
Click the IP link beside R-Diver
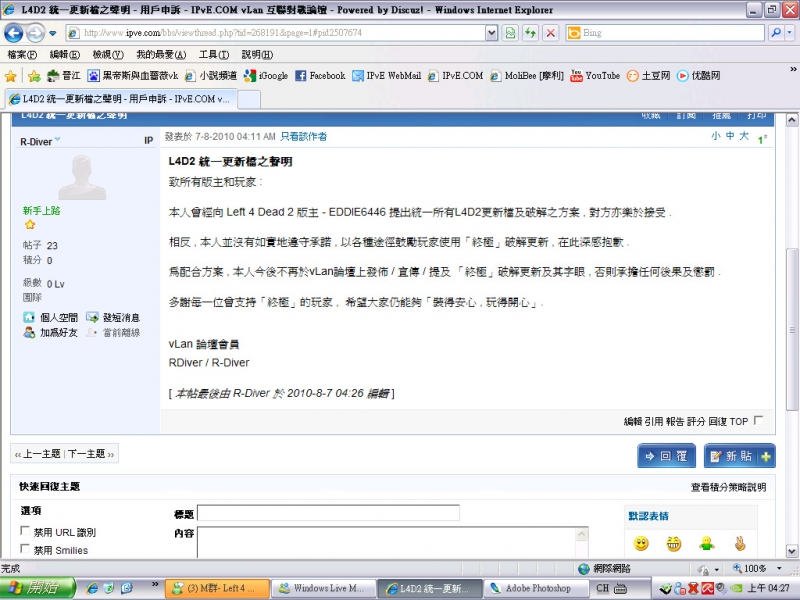click(148, 140)
